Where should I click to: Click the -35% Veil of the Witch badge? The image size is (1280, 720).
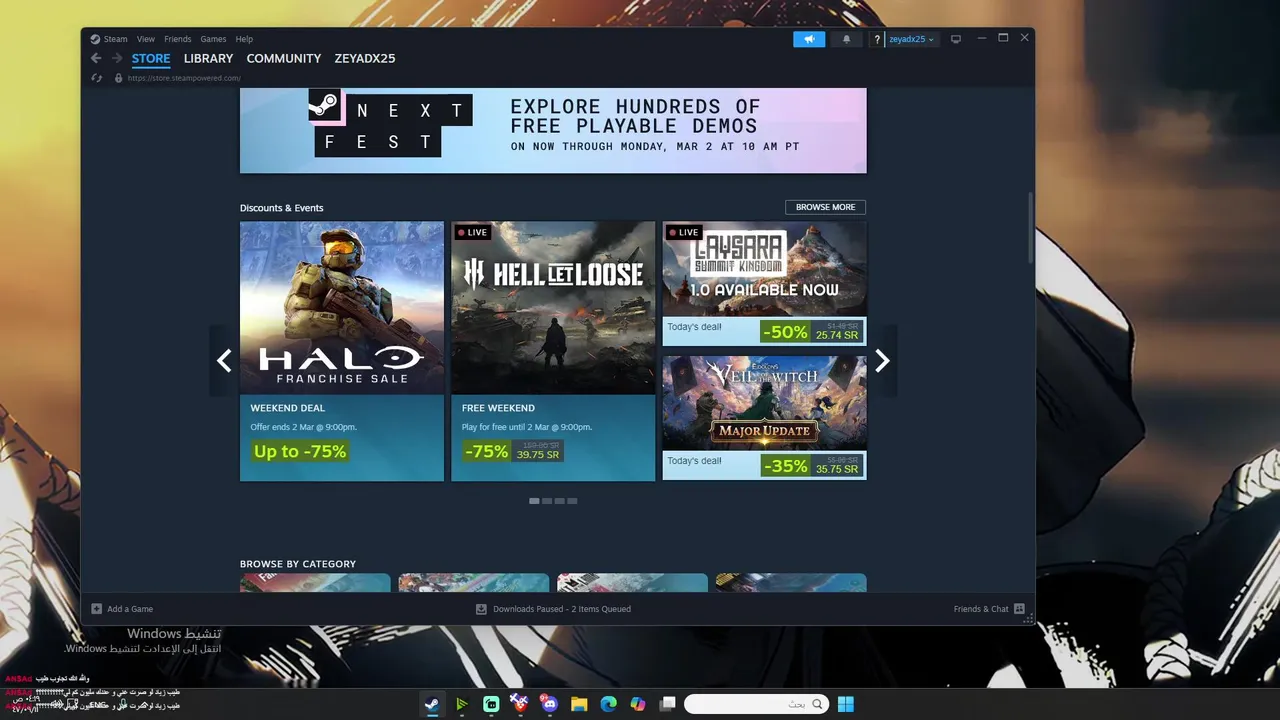pyautogui.click(x=785, y=466)
